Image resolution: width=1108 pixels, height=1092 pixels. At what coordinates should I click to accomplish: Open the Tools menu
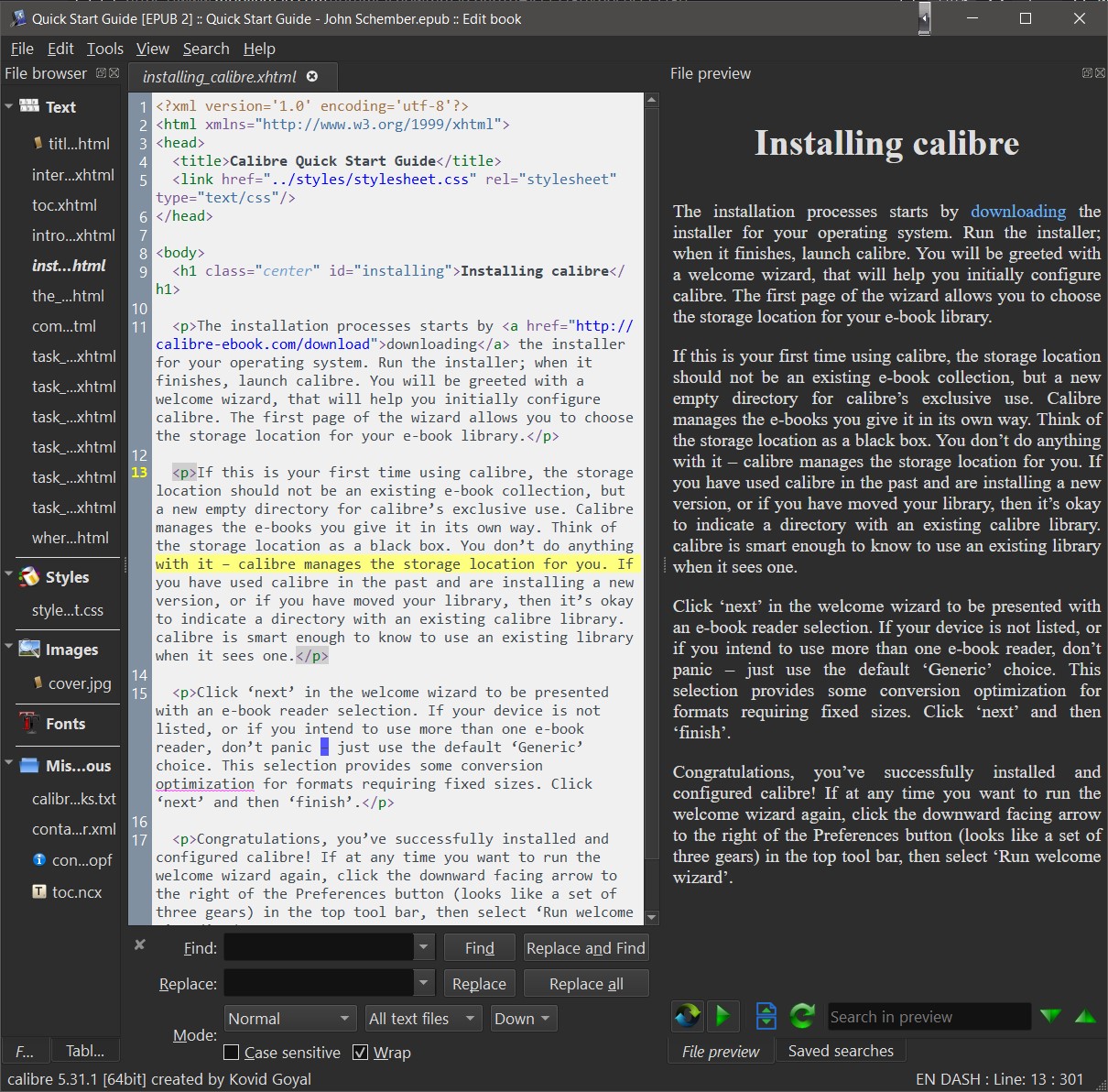point(105,49)
